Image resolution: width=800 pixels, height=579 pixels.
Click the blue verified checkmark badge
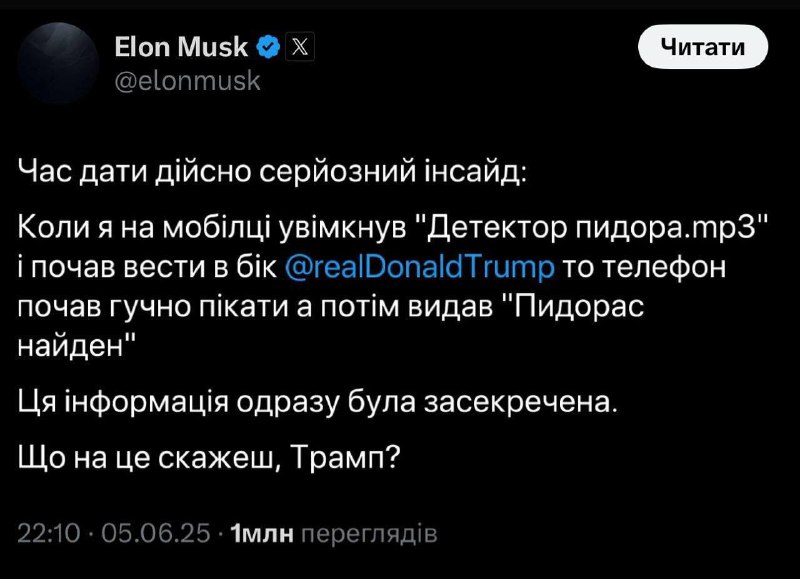tap(268, 47)
